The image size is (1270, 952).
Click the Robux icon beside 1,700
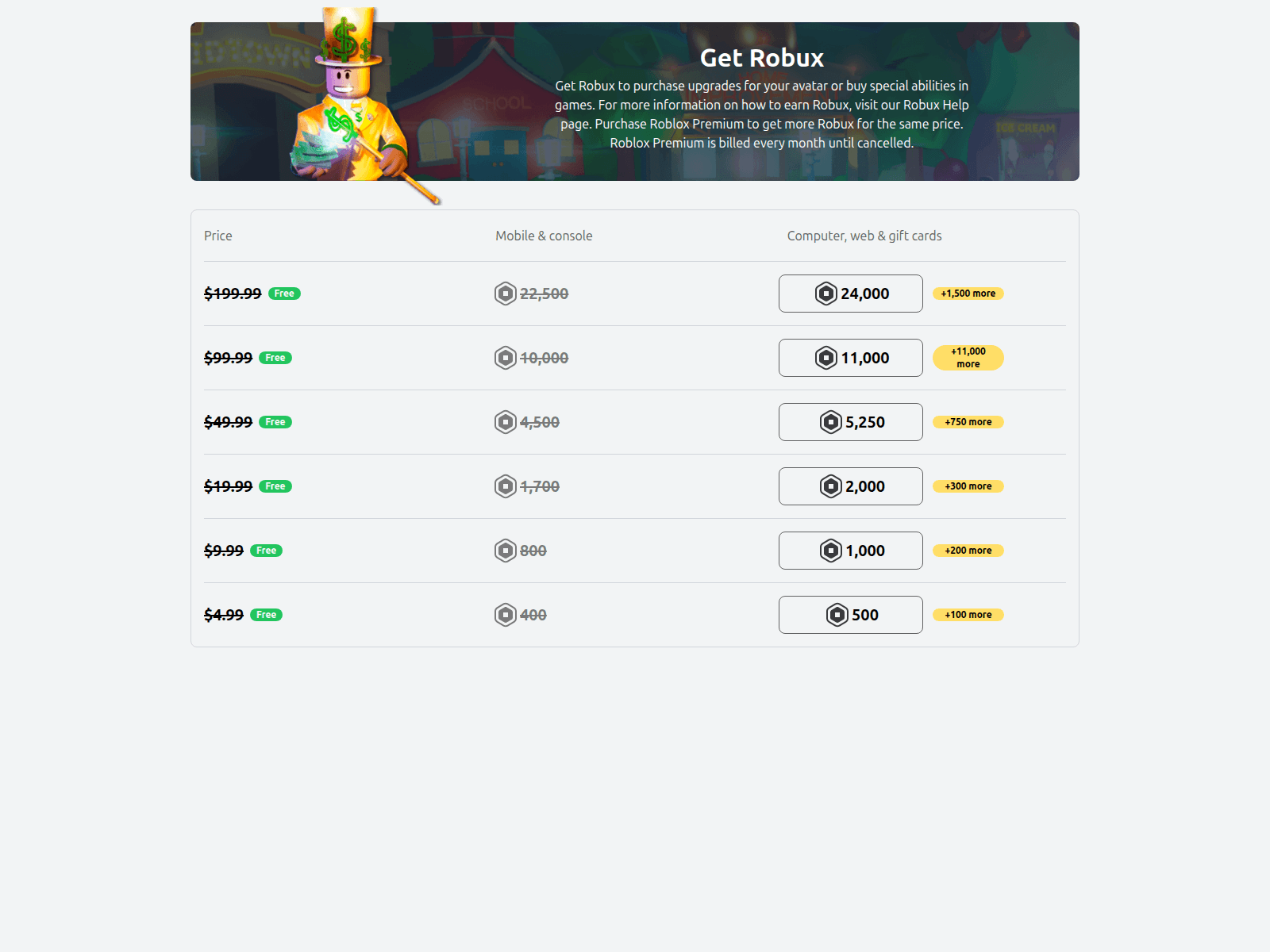pyautogui.click(x=506, y=486)
